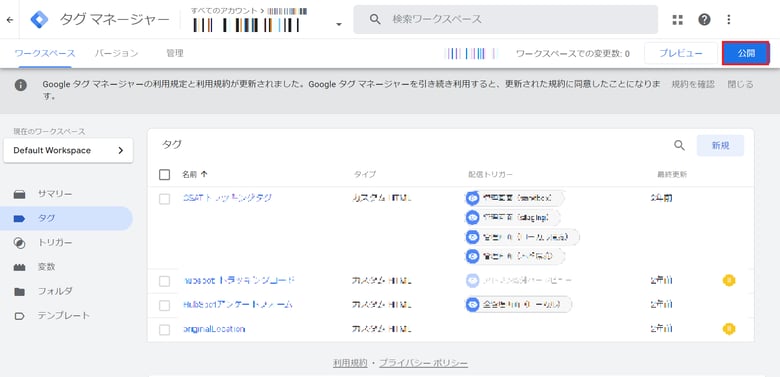This screenshot has width=780, height=377.
Task: Switch to the 管理 tab
Action: [175, 53]
